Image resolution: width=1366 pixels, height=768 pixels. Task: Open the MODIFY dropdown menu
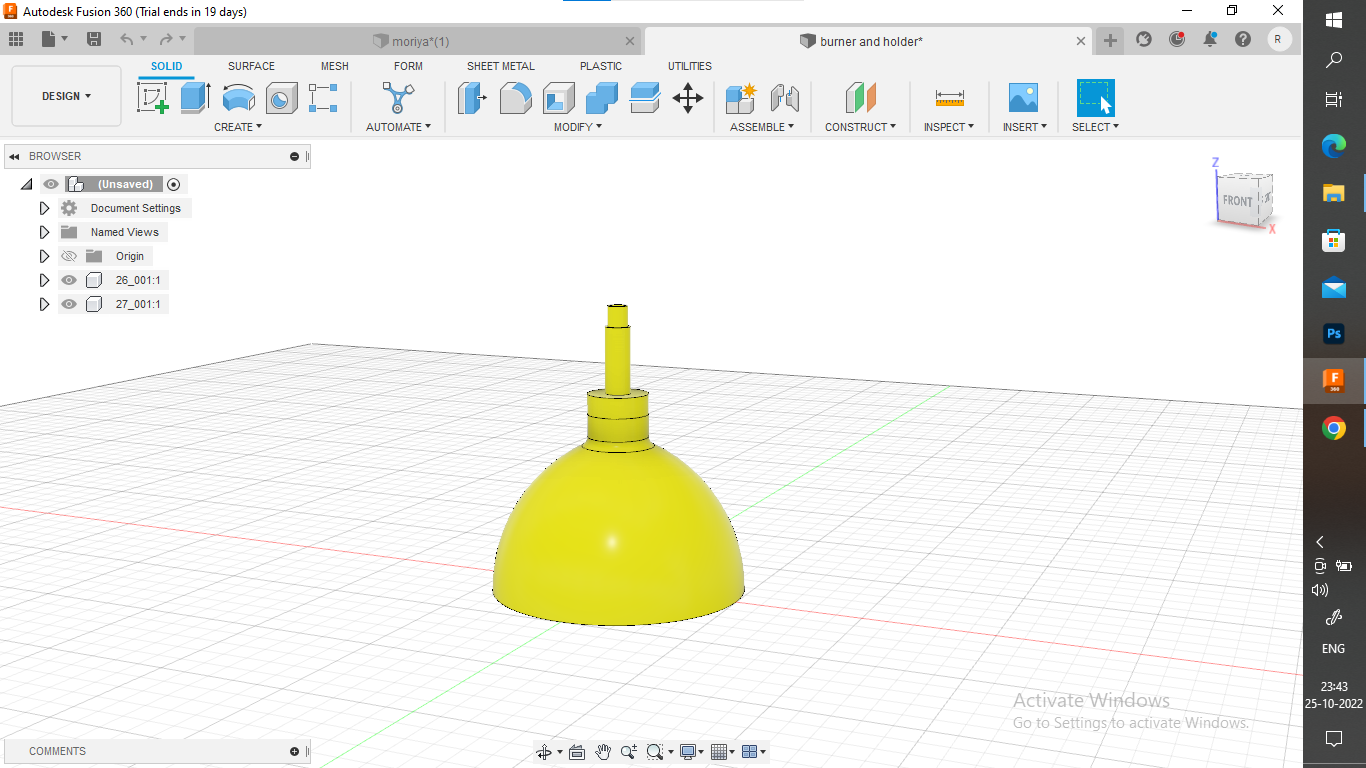pos(578,127)
